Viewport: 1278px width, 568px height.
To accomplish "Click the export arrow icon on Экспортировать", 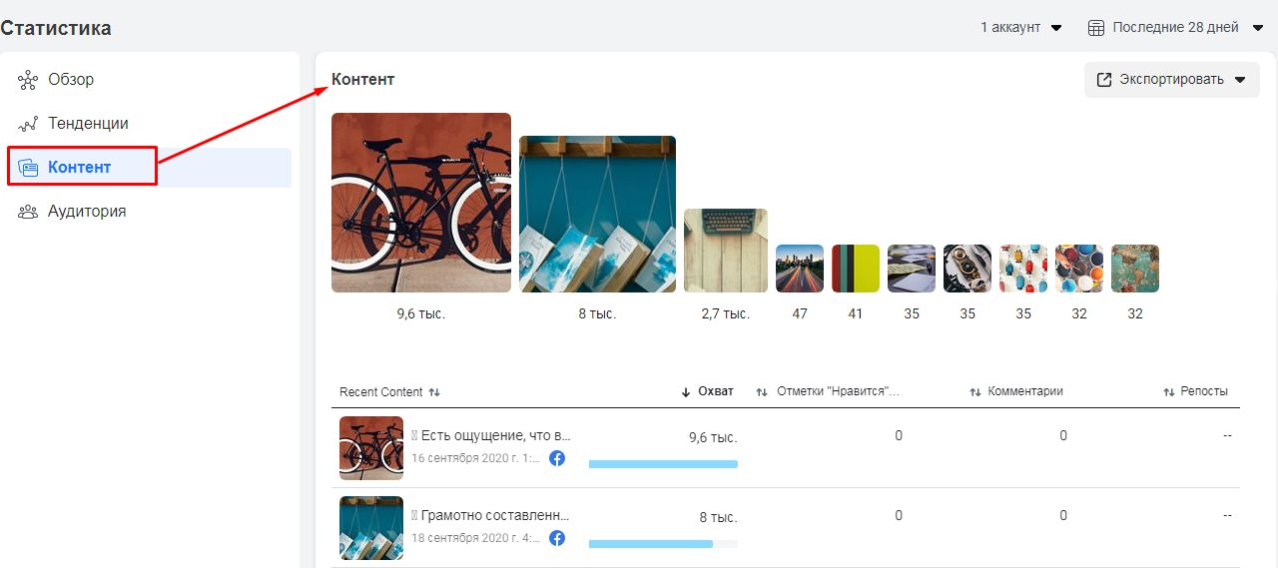I will coord(1104,80).
